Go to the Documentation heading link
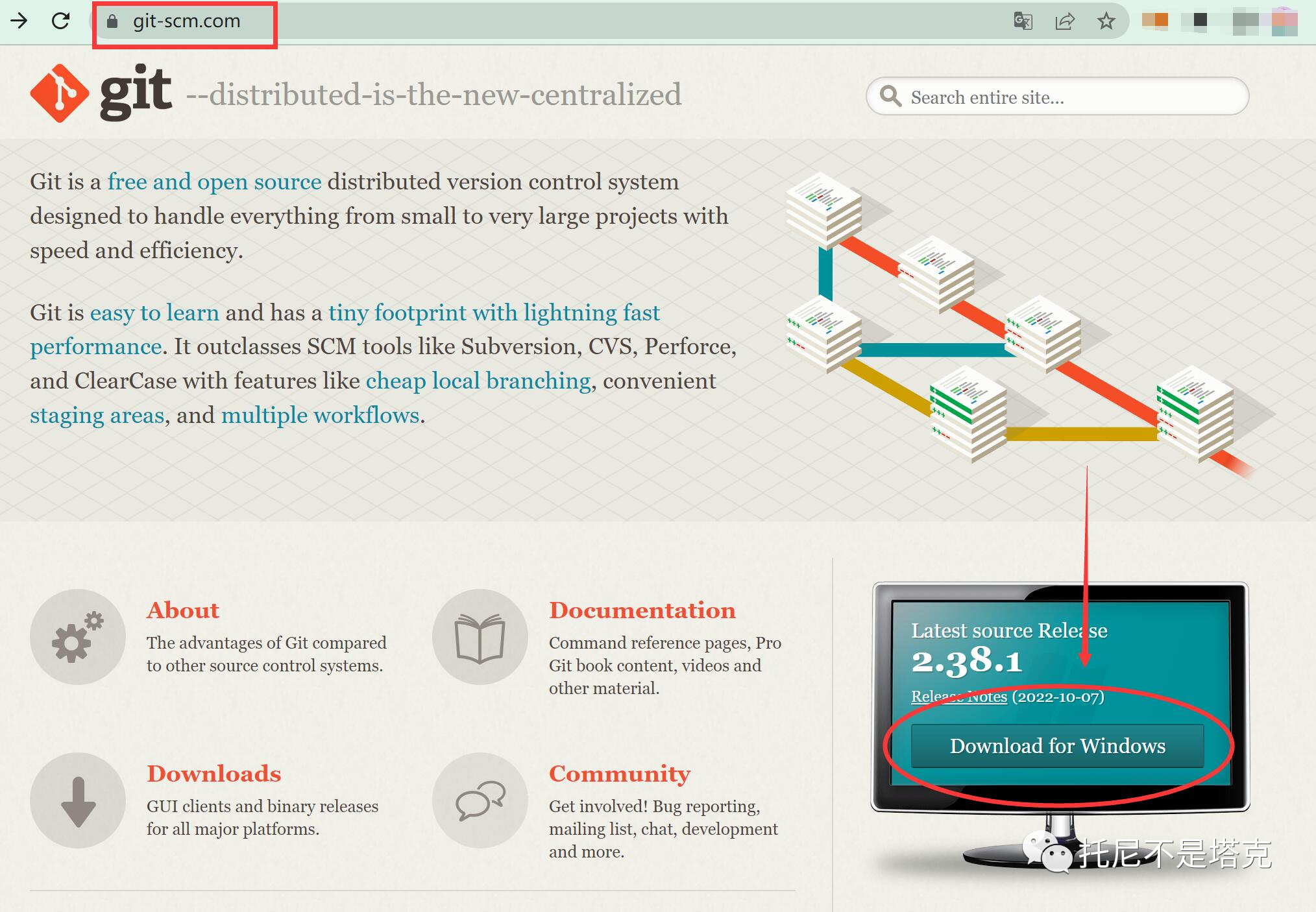This screenshot has height=912, width=1316. [642, 610]
